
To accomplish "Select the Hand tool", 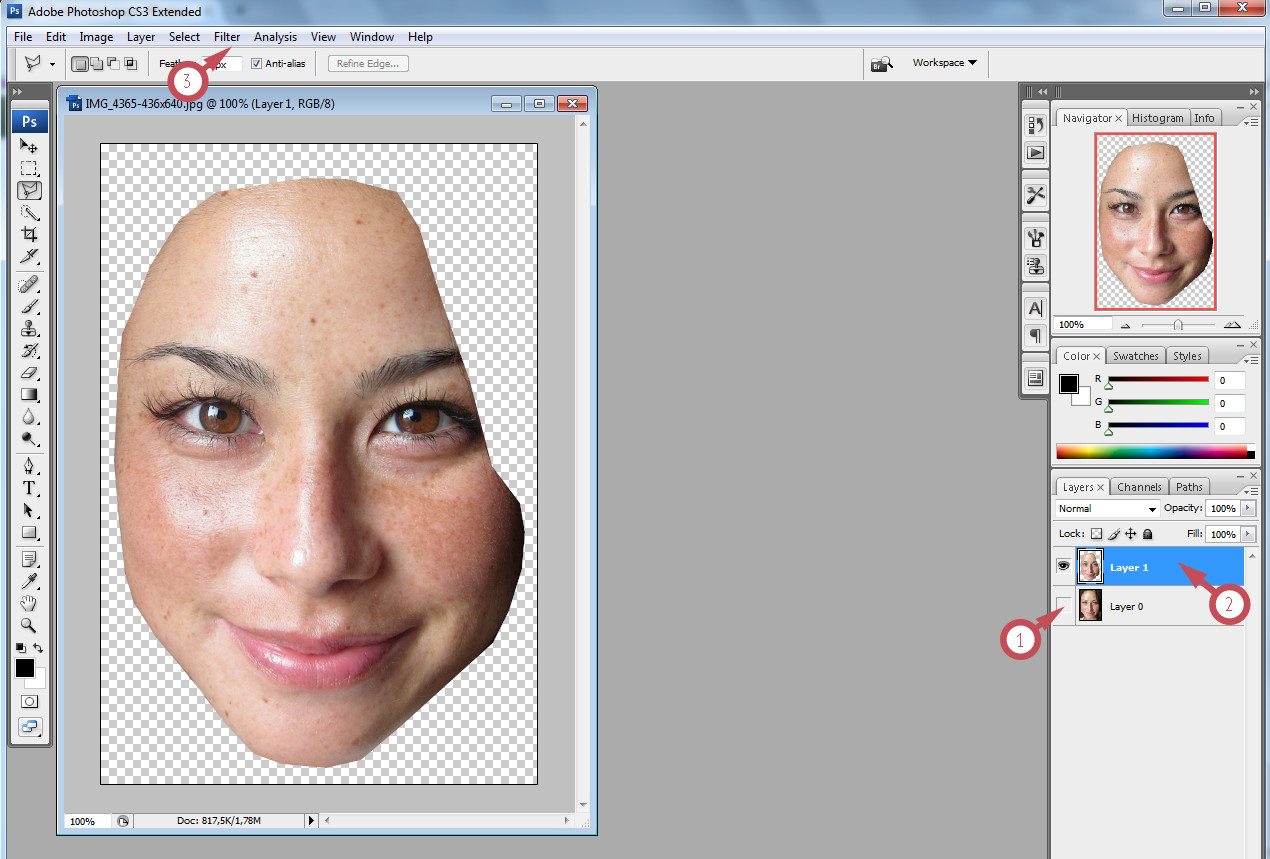I will click(29, 603).
